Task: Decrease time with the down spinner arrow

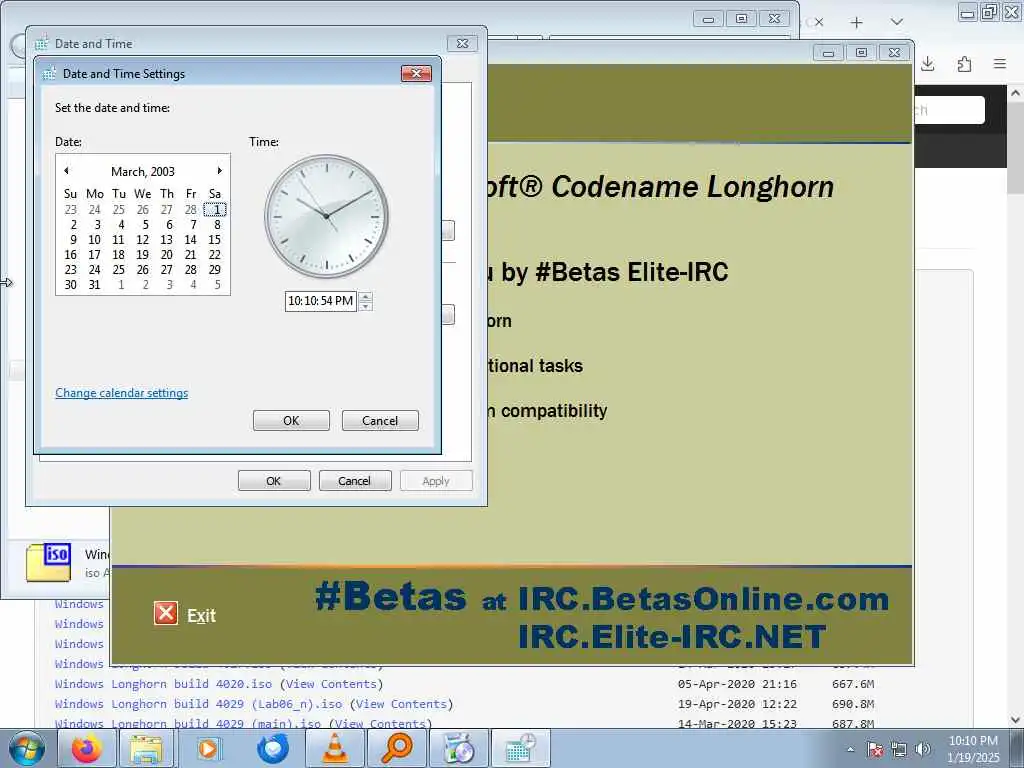Action: point(366,306)
